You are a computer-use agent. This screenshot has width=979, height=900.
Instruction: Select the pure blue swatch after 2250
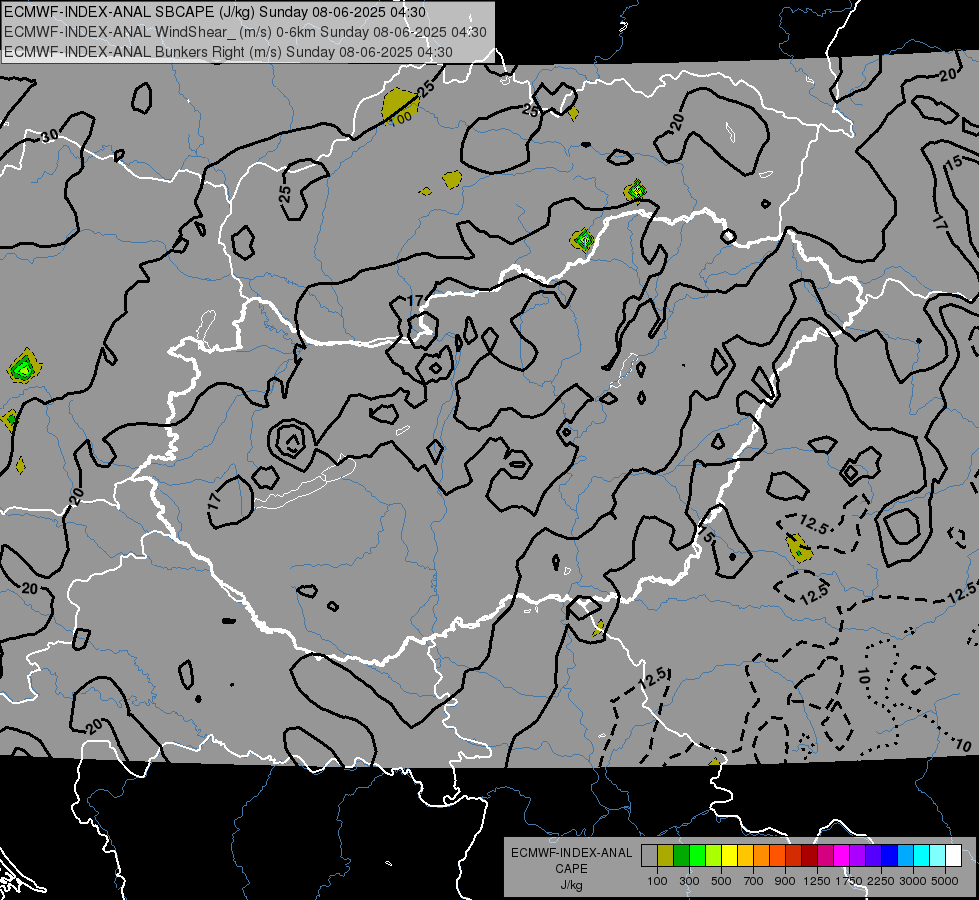890,855
